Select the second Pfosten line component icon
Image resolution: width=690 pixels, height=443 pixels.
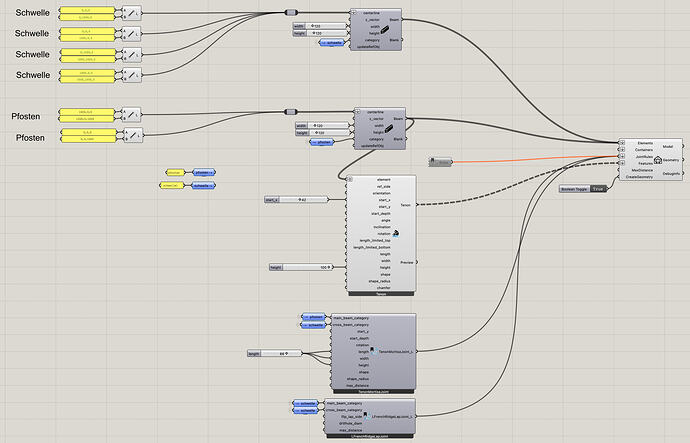pos(133,135)
